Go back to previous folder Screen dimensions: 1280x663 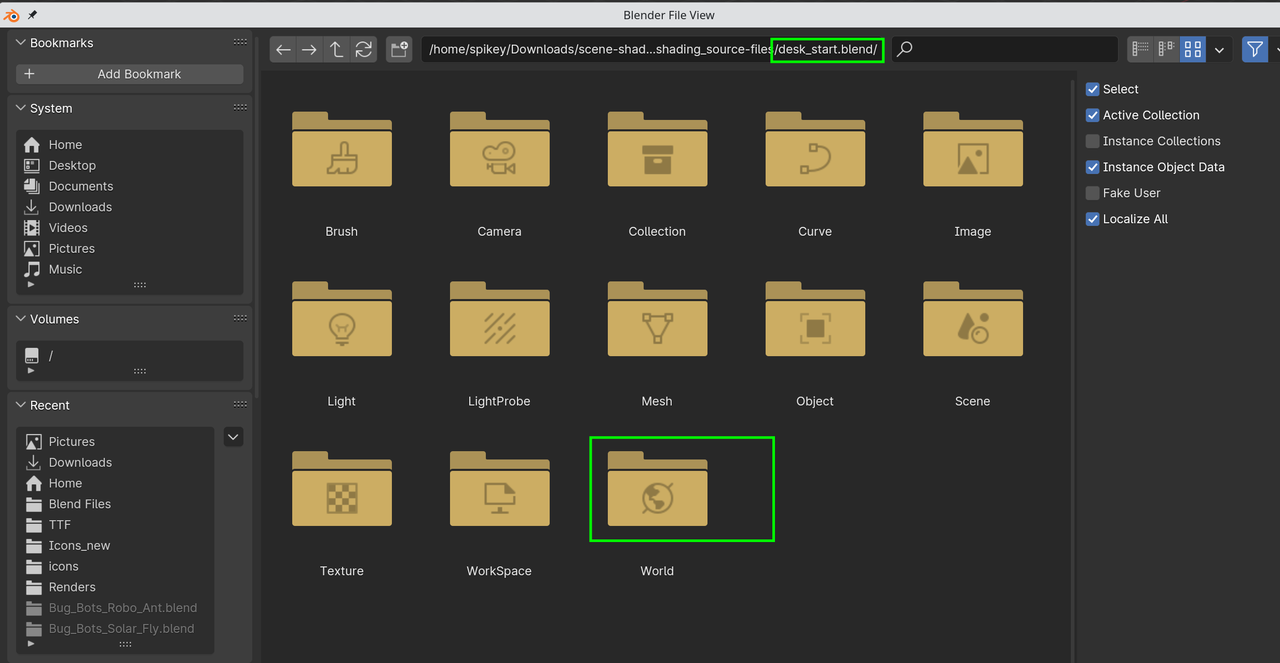pyautogui.click(x=283, y=49)
